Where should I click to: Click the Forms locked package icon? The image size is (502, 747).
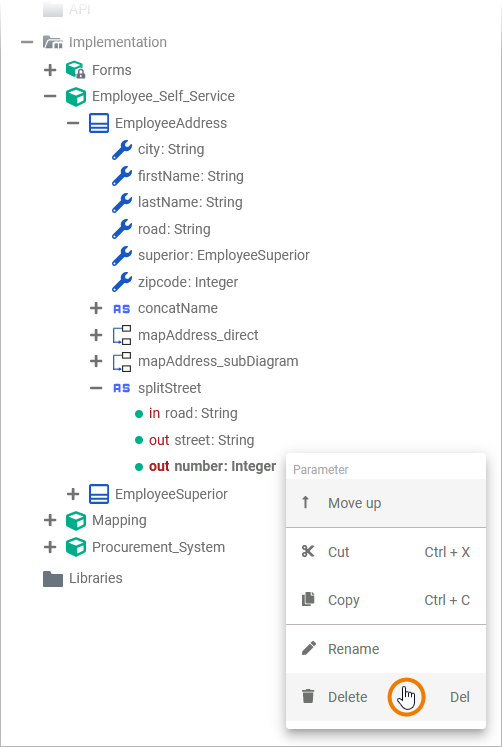75,70
